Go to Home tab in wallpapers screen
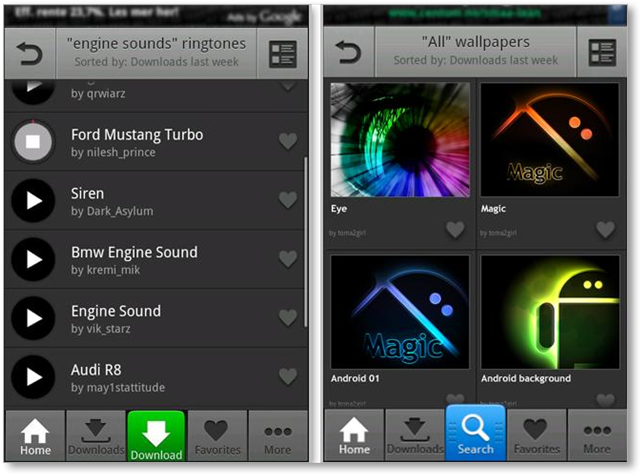 pos(354,435)
